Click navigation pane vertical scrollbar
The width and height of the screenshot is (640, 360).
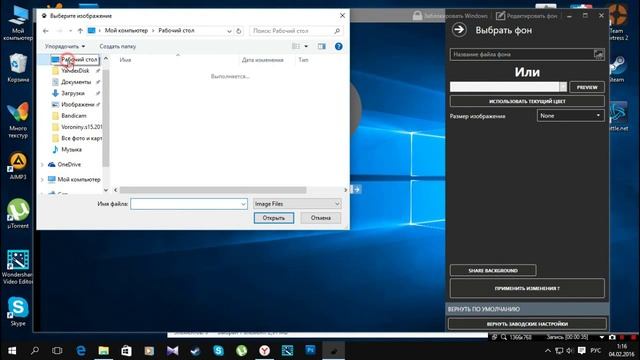[x=106, y=118]
